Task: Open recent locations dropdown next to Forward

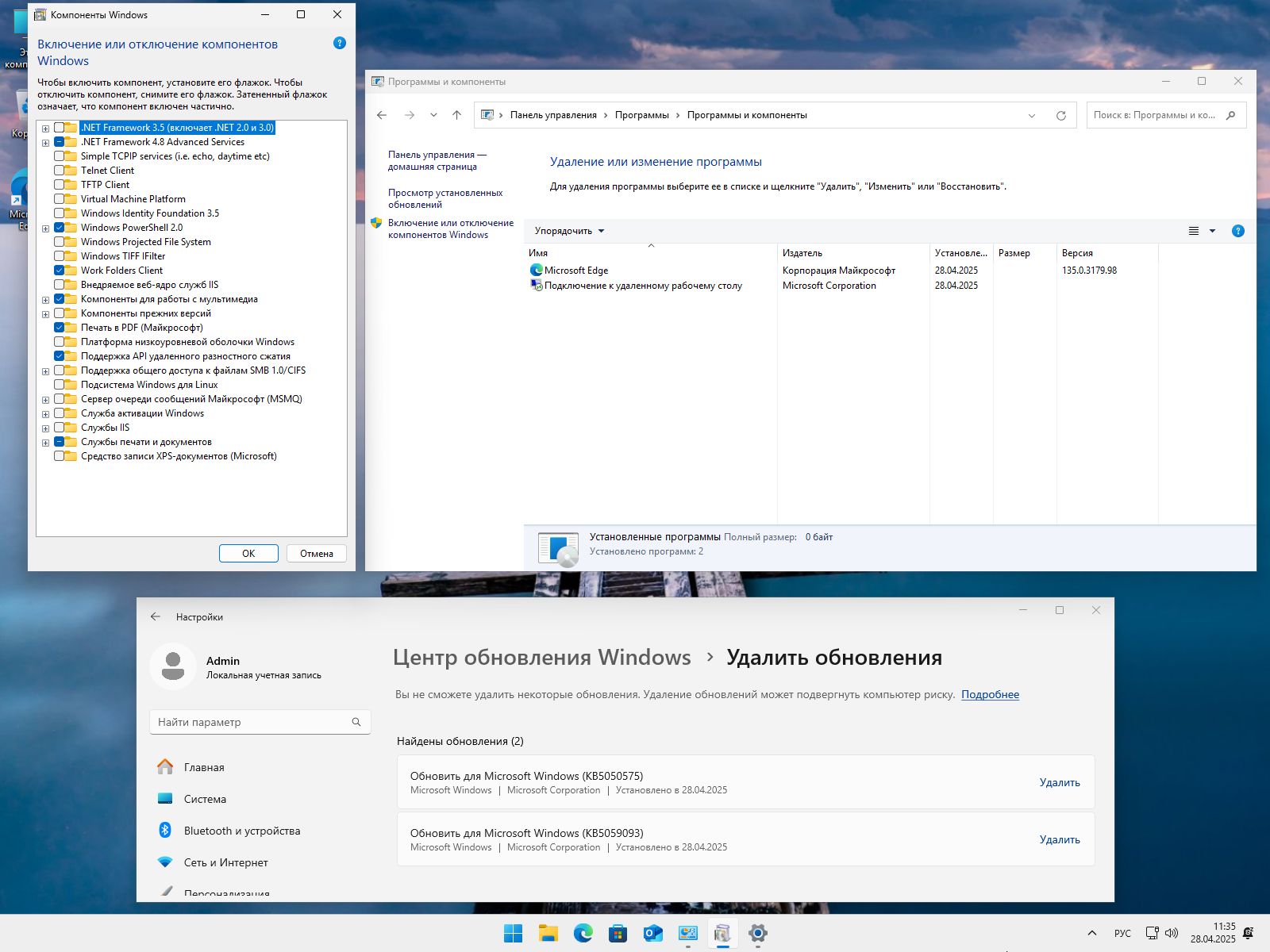Action: pos(433,115)
